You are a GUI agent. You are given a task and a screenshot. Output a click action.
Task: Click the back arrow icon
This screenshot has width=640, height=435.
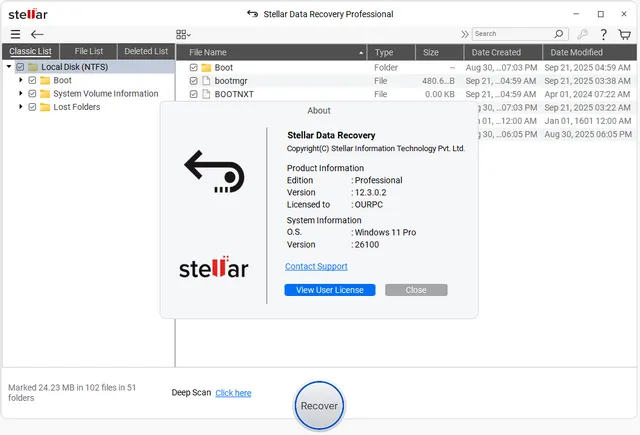37,34
